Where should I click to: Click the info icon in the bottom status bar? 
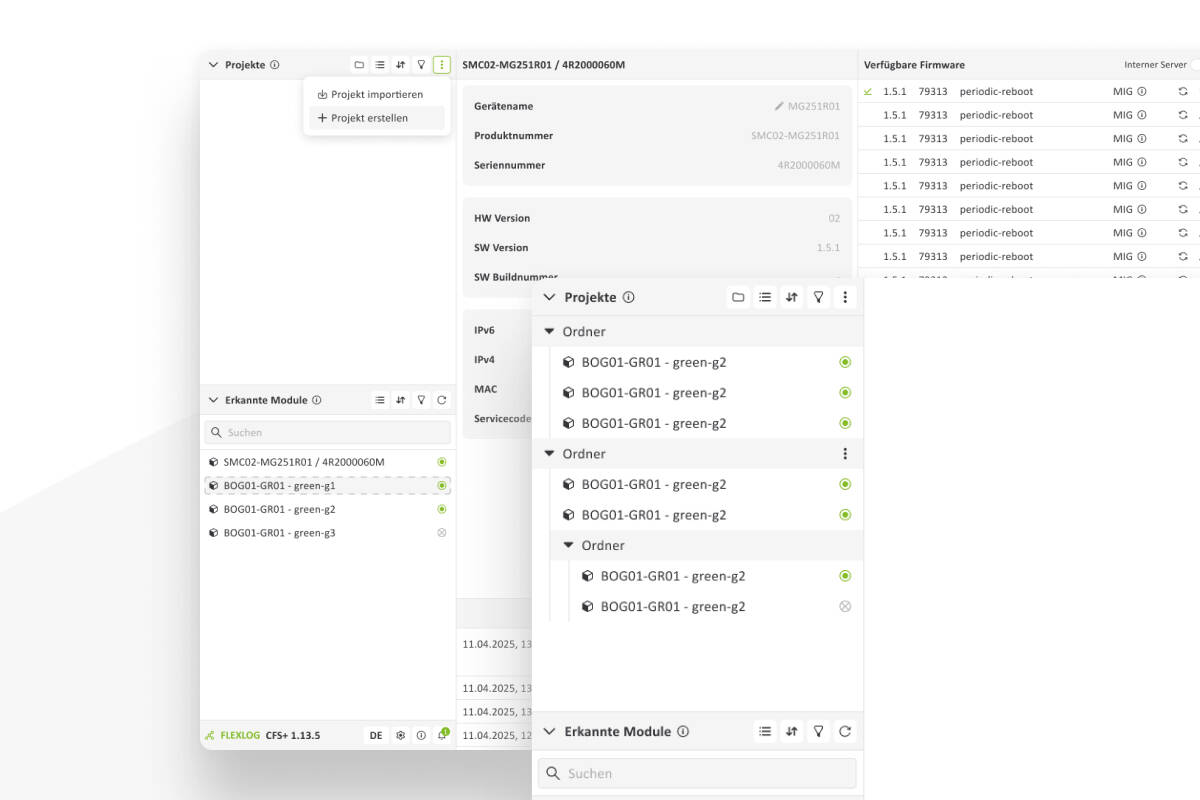tap(421, 735)
